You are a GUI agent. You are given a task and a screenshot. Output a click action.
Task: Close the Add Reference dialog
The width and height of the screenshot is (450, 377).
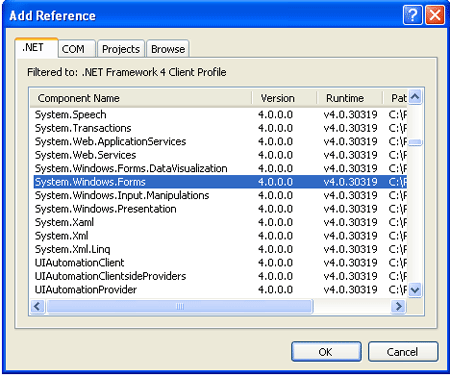pos(435,15)
